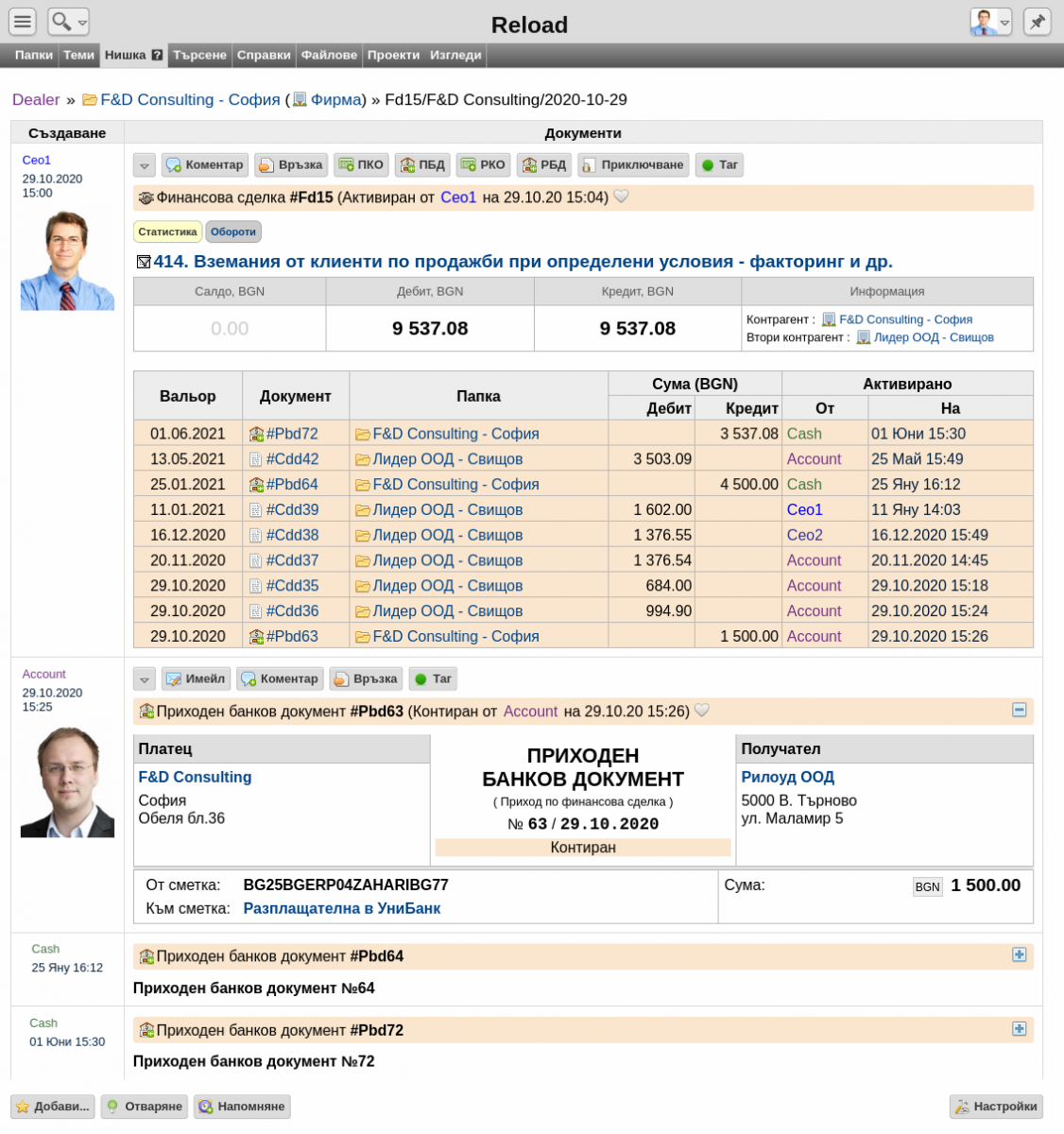The image size is (1064, 1134).
Task: Toggle the like heart beside Fd15
Action: point(621,197)
